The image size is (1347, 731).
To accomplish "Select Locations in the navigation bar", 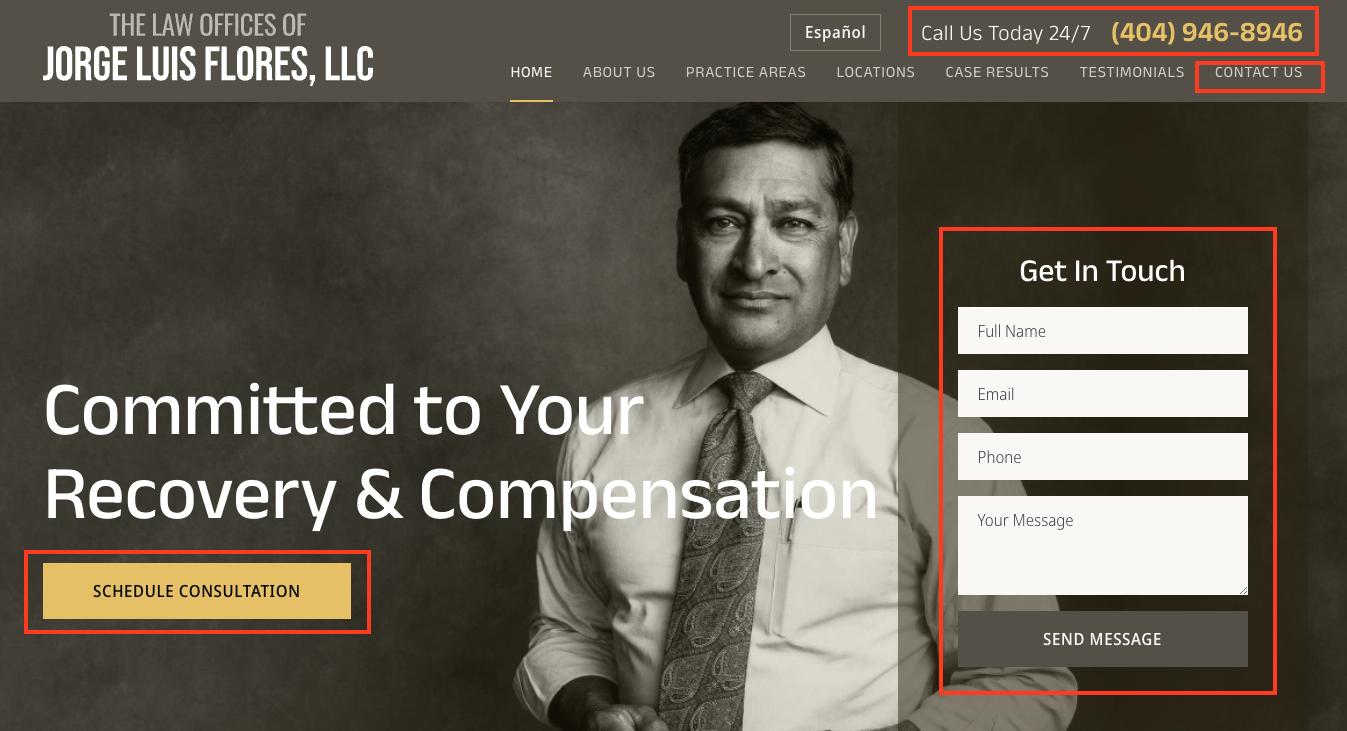I will [876, 72].
